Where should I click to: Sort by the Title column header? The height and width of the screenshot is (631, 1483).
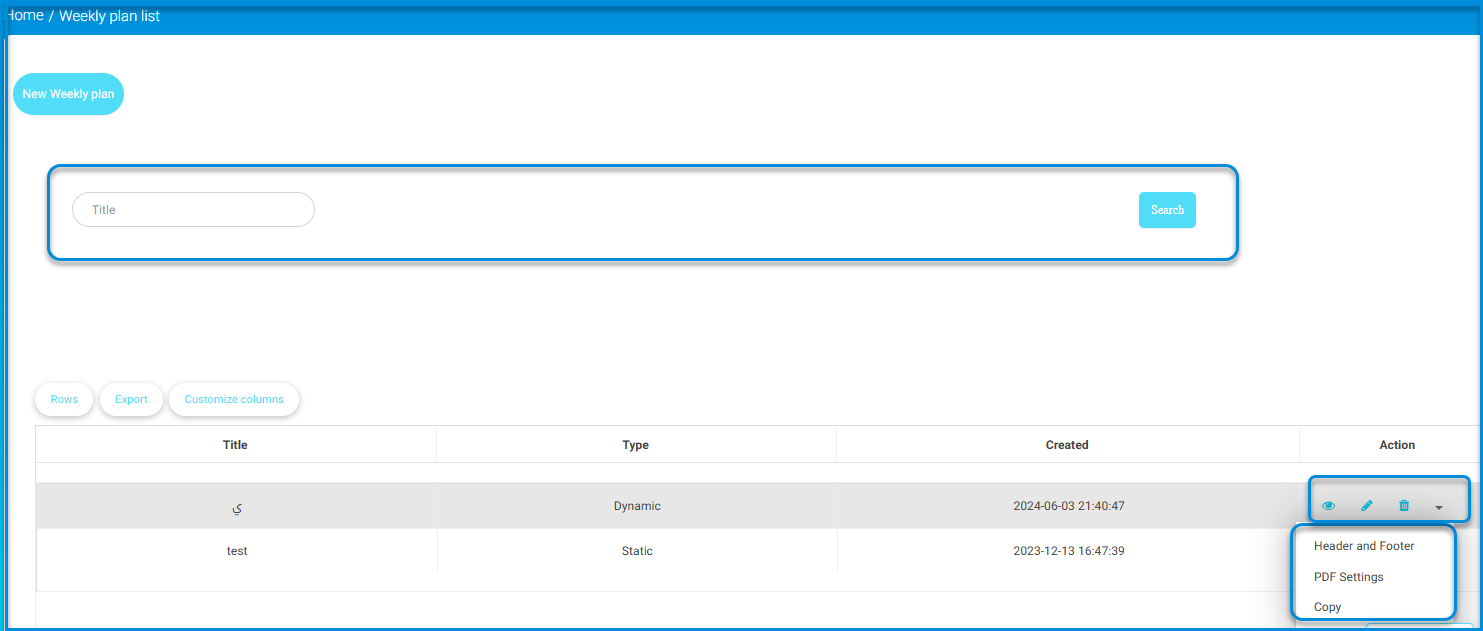[236, 445]
